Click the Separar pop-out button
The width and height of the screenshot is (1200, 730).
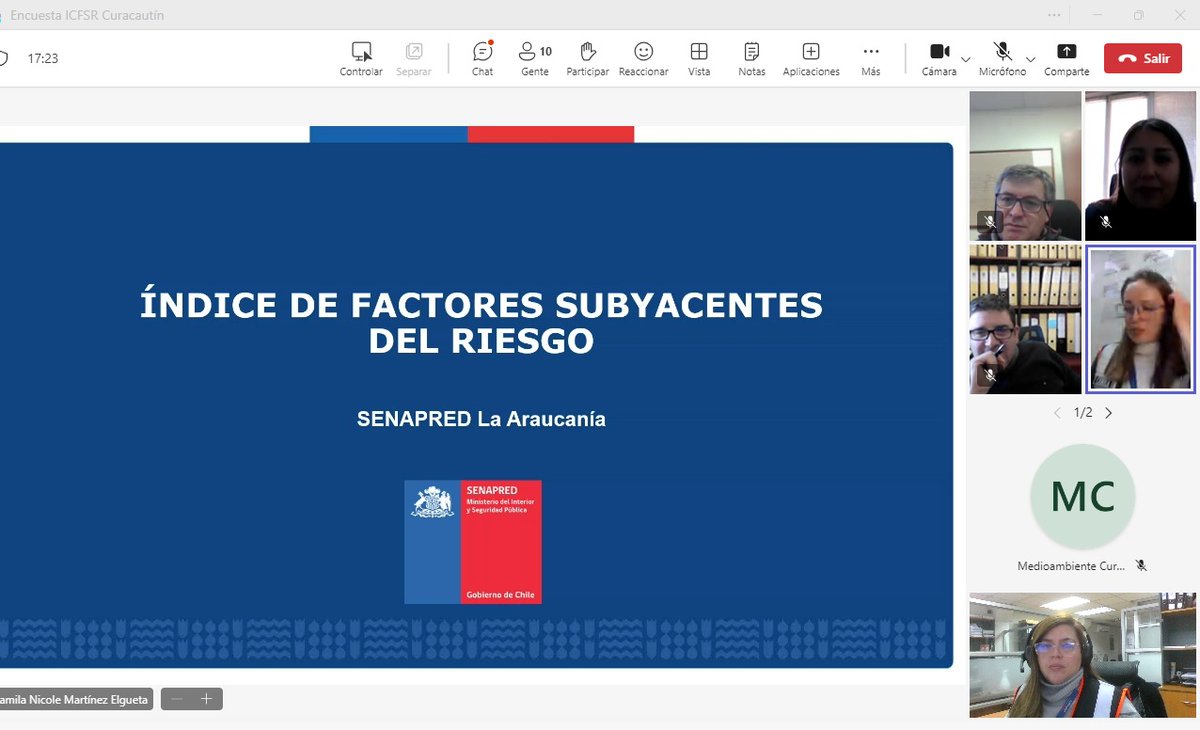click(x=413, y=59)
